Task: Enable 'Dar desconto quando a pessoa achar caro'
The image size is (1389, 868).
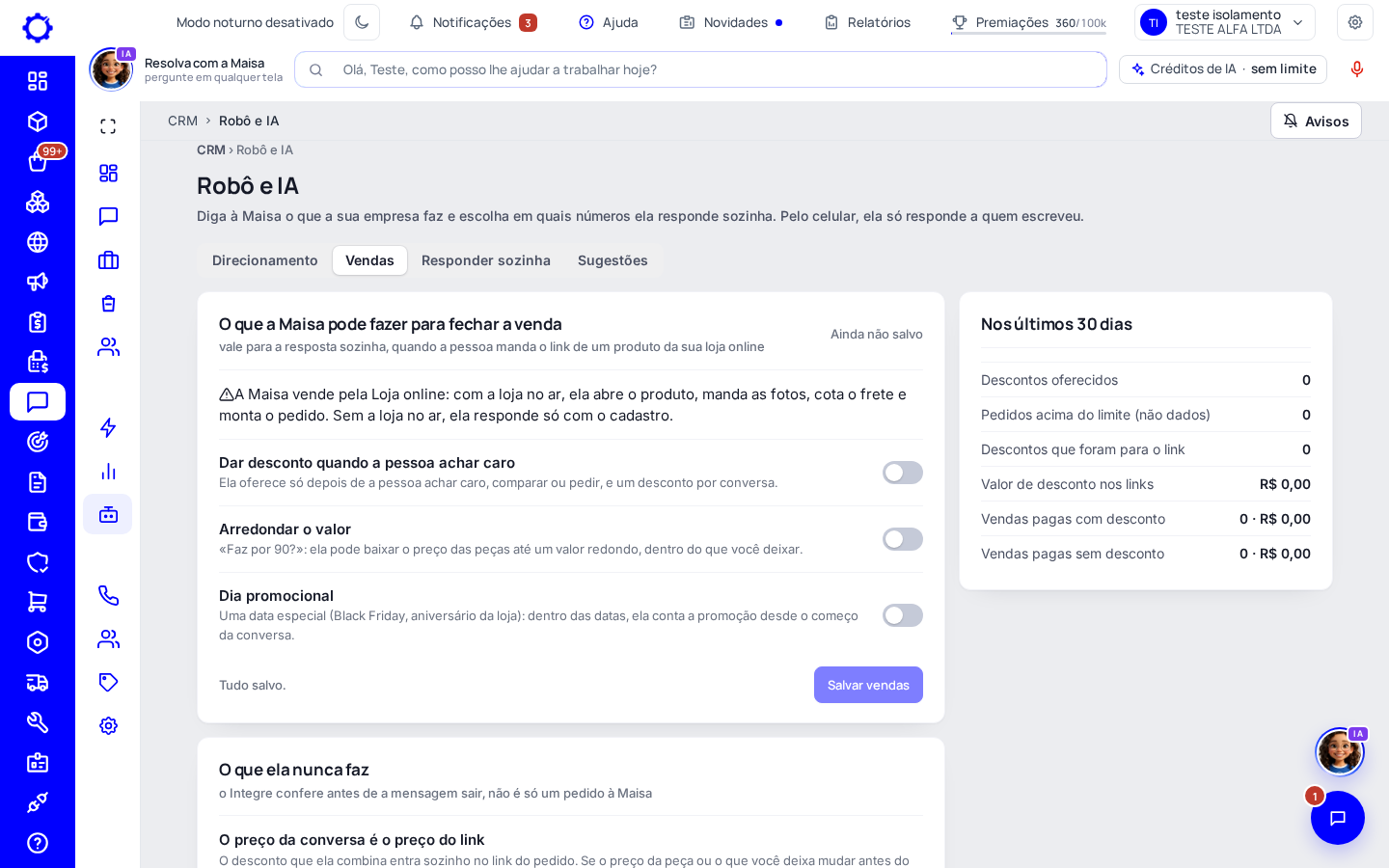Action: [x=903, y=473]
